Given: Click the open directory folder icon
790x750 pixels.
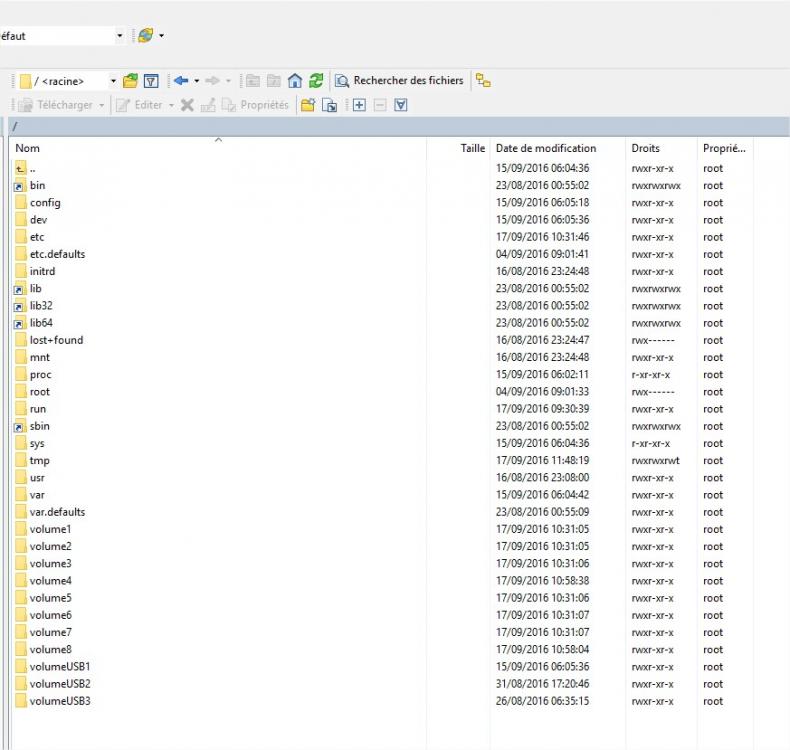Looking at the screenshot, I should (130, 81).
